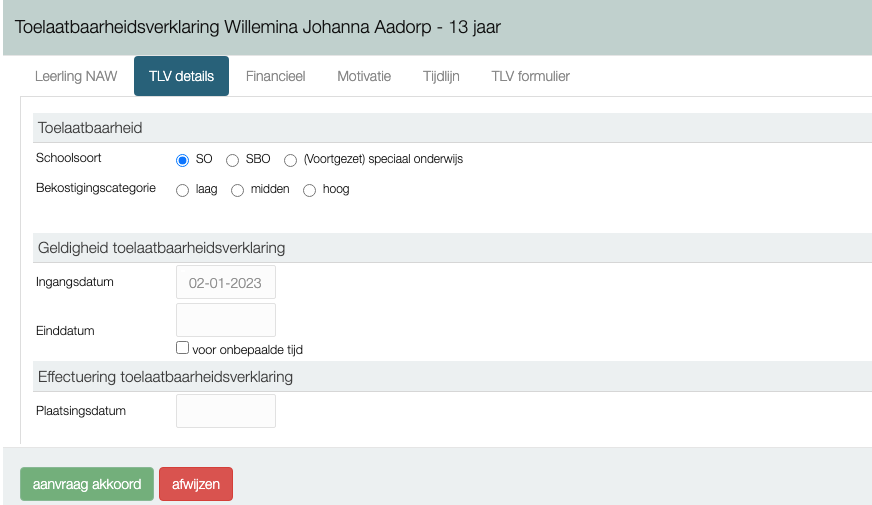Screen dimensions: 872x505
Task: Open the Tijdlijn tab
Action: (441, 76)
